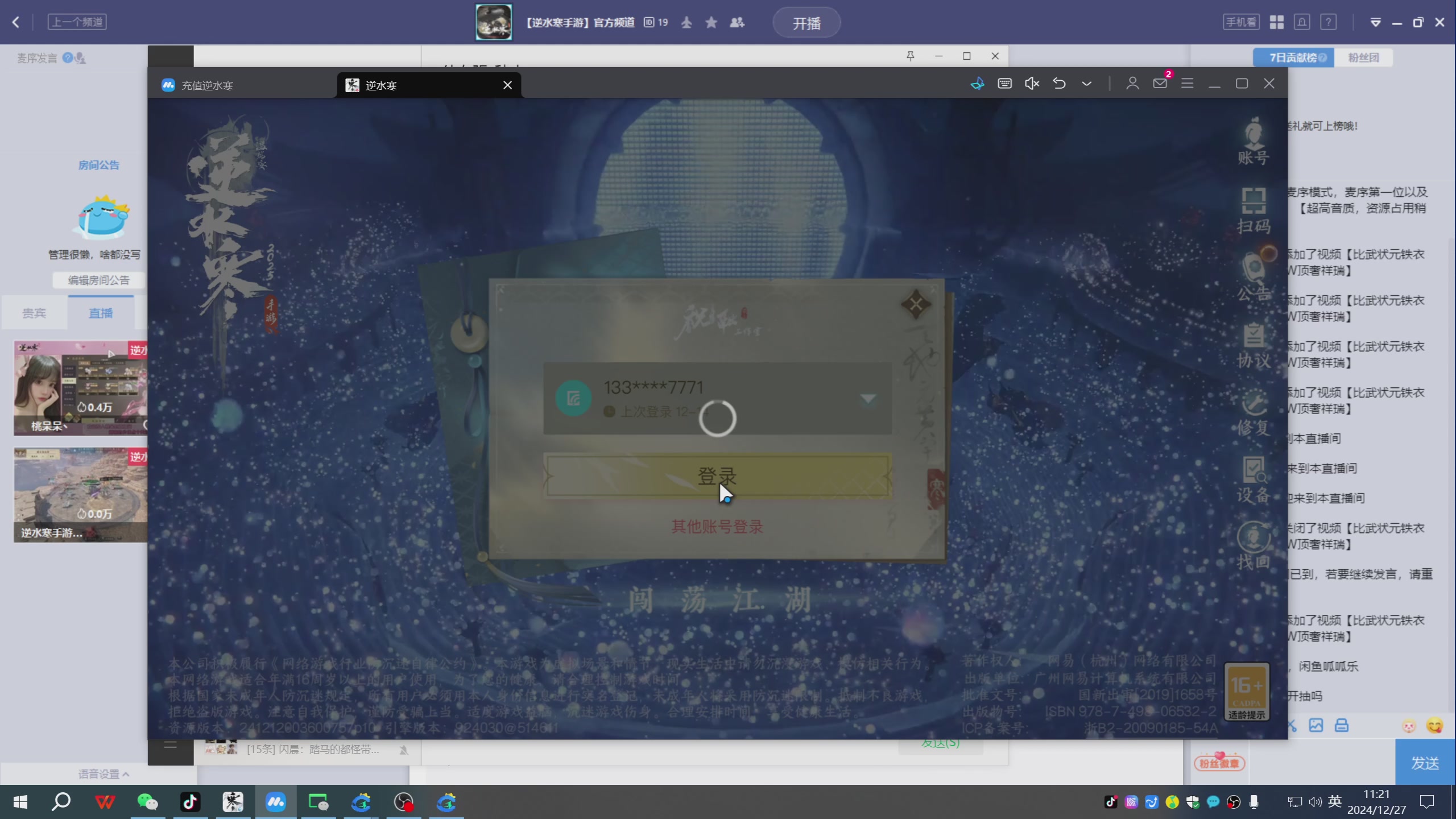Image resolution: width=1456 pixels, height=819 pixels.
Task: Open the pig face emoji icon in chat toolbar
Action: click(1409, 726)
